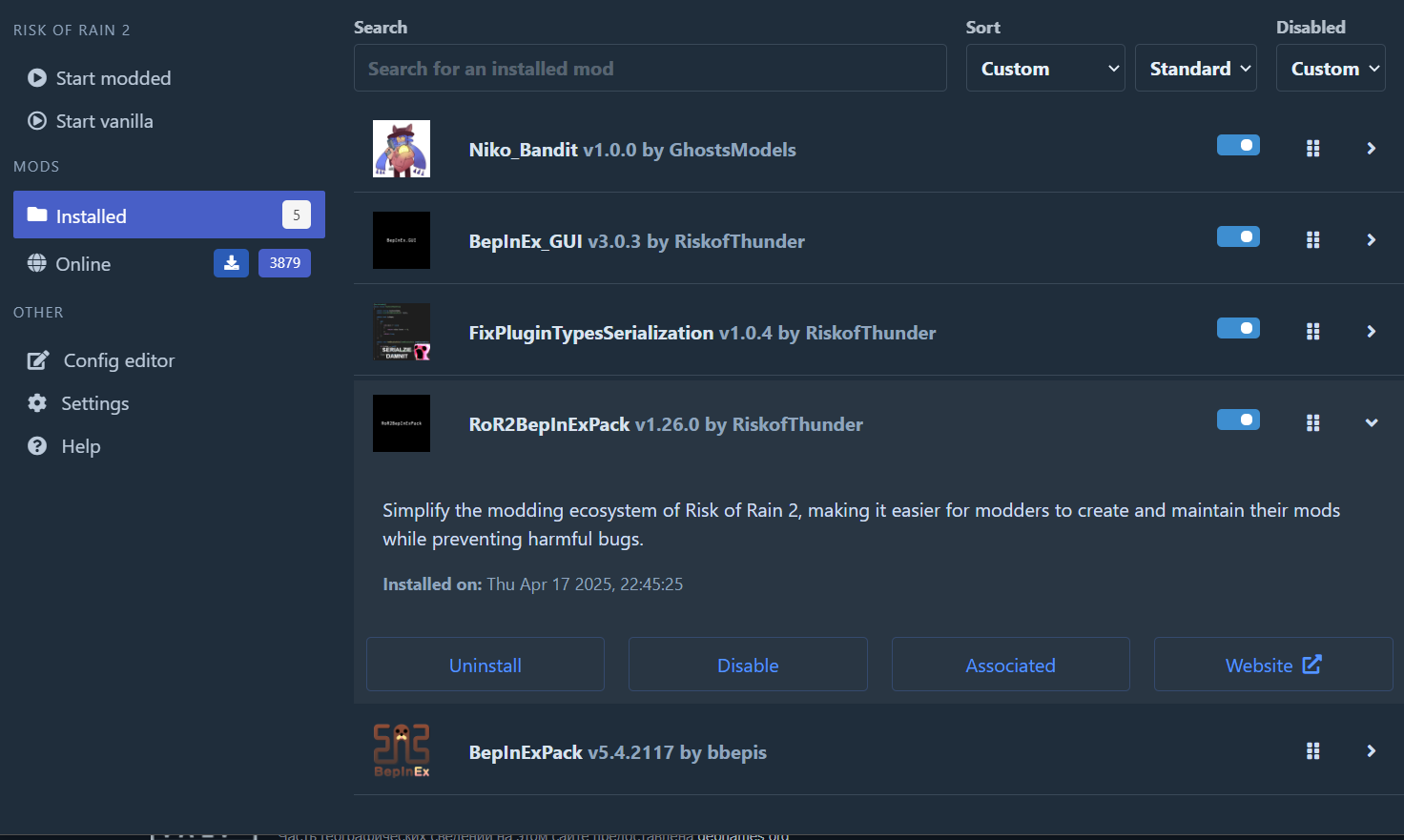Click the grid drag handle for RoR2BepInExPack
The image size is (1404, 840).
1313,423
